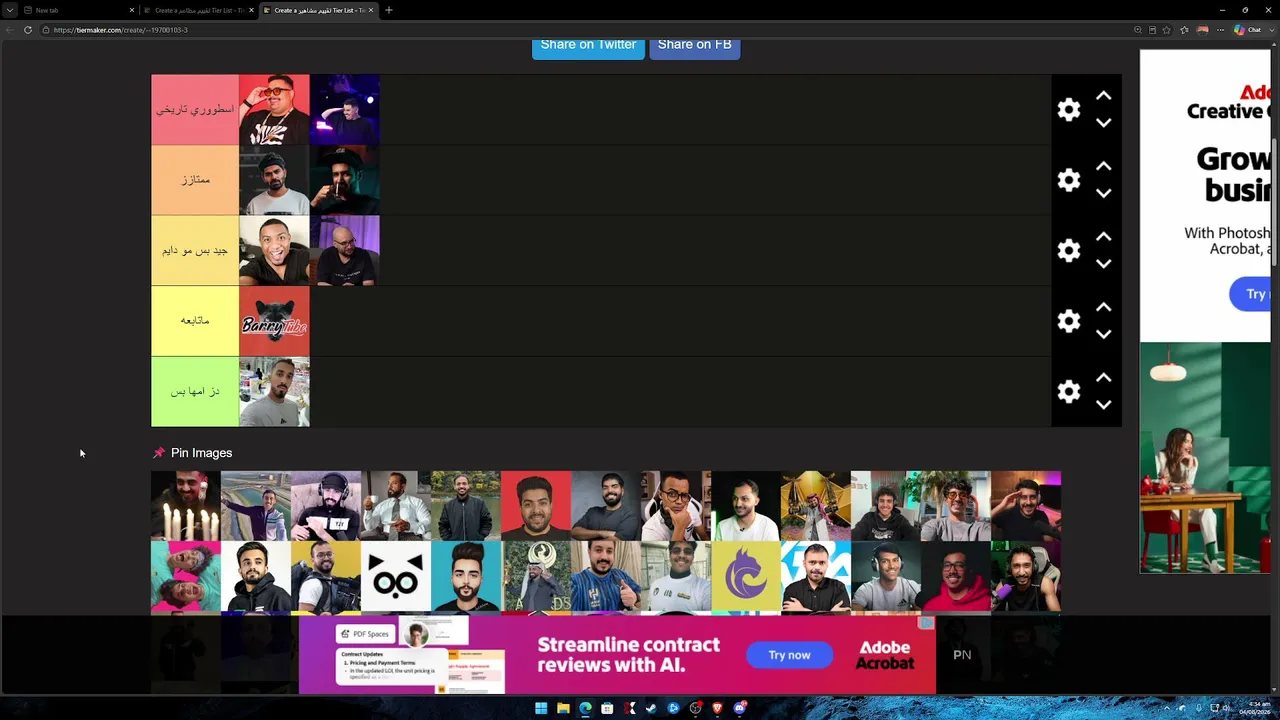The height and width of the screenshot is (720, 1280).
Task: Move the ماتابعه row up
Action: 1103,307
